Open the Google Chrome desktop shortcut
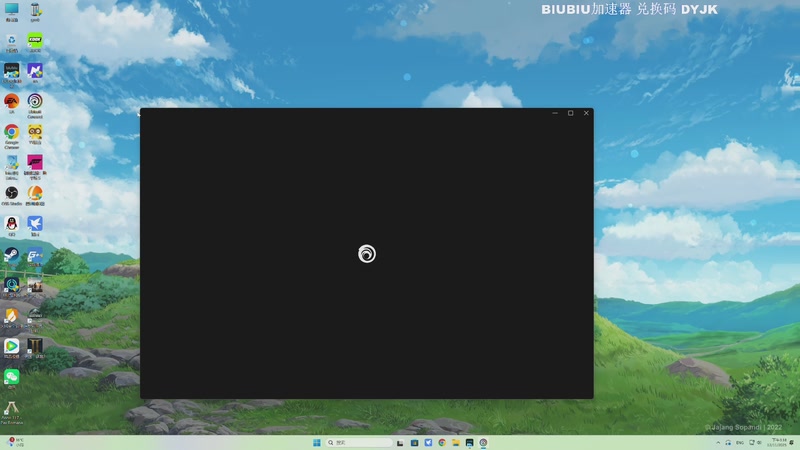The image size is (800, 450). point(11,137)
